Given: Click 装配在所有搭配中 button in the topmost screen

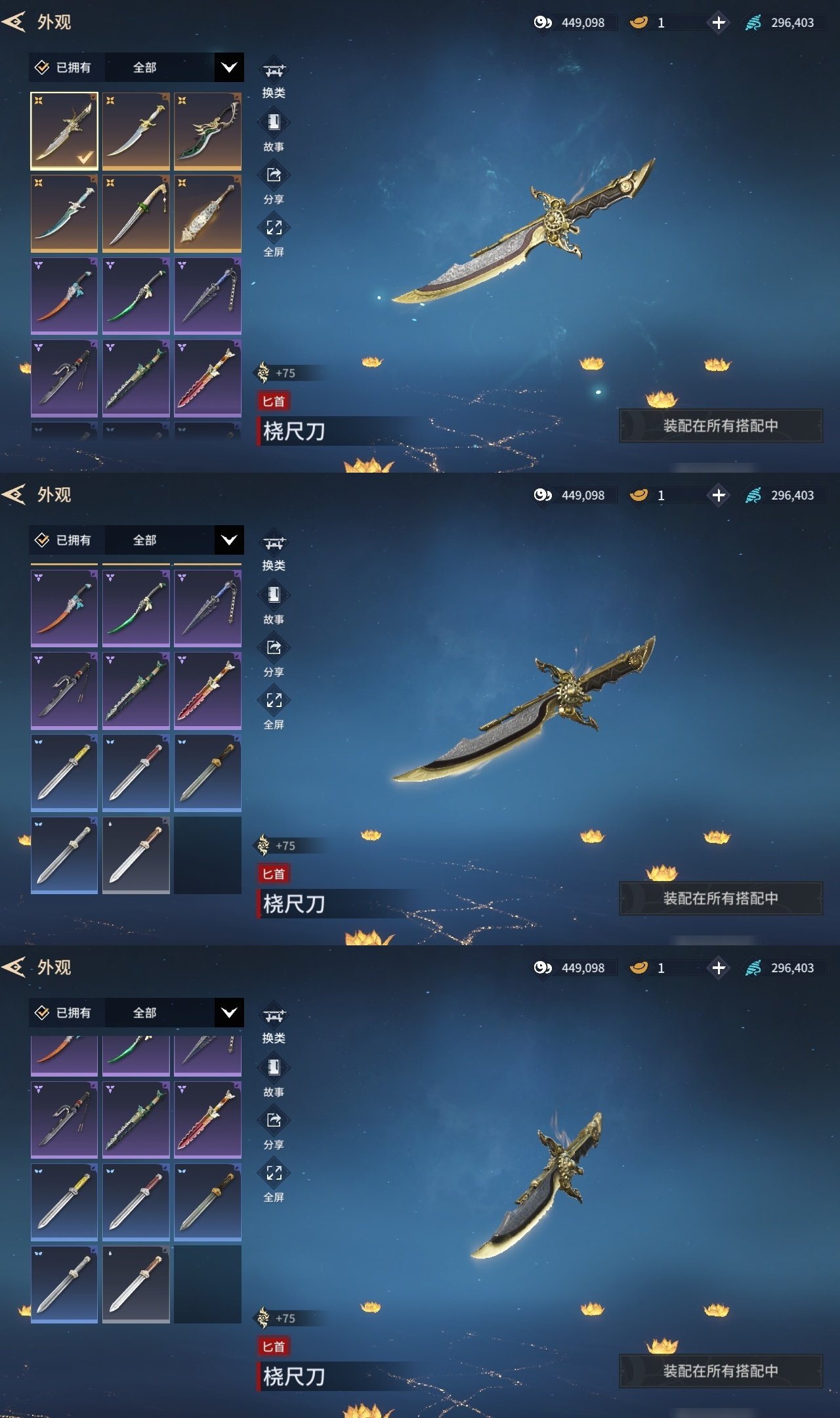Looking at the screenshot, I should (721, 425).
